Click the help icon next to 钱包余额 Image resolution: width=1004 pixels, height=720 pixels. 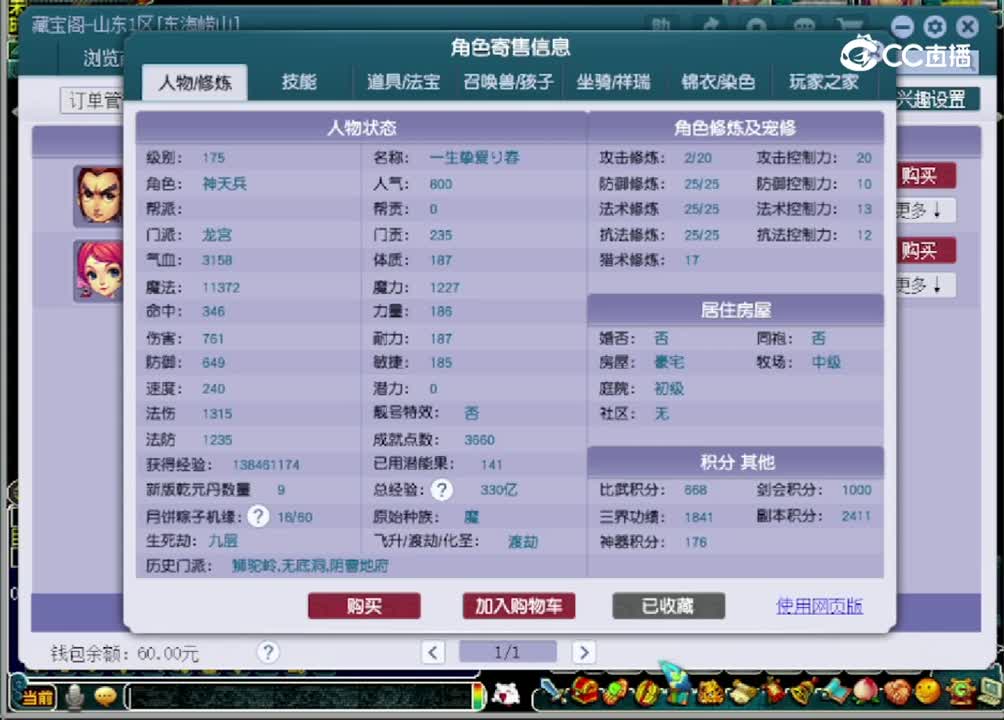pos(268,652)
